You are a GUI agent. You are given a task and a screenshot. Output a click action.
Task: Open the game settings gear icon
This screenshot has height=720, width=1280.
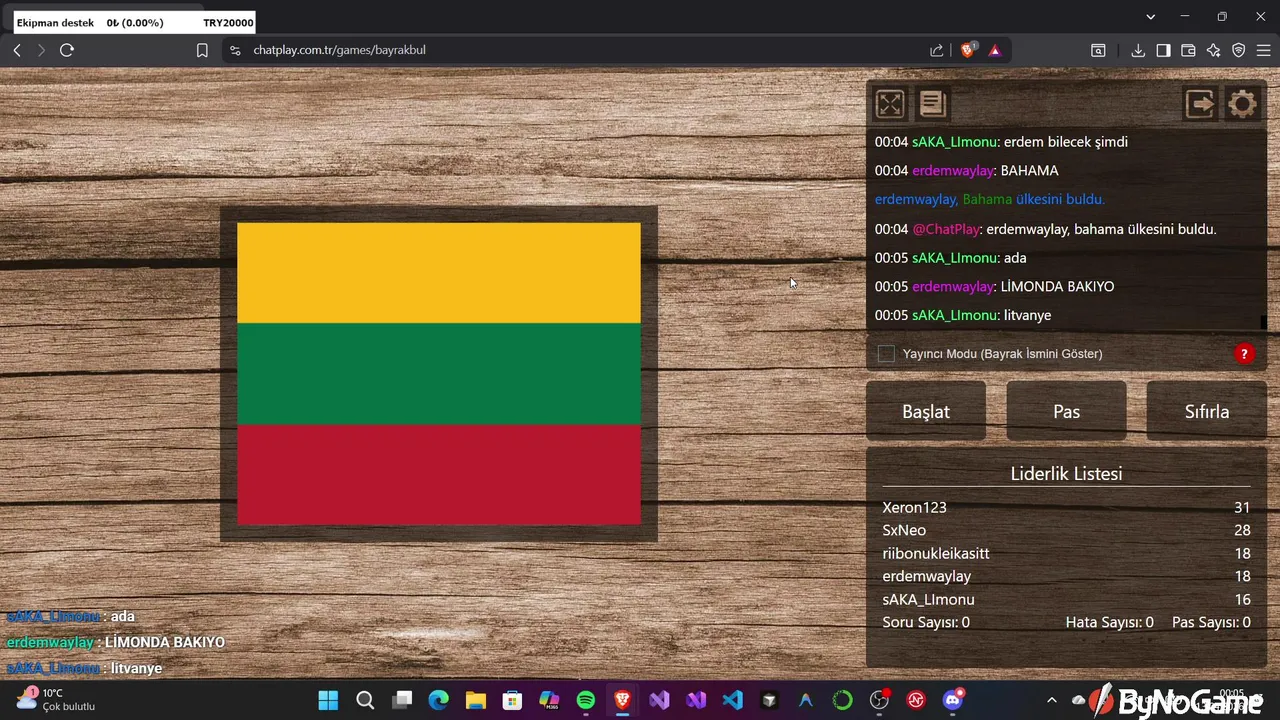(x=1242, y=104)
